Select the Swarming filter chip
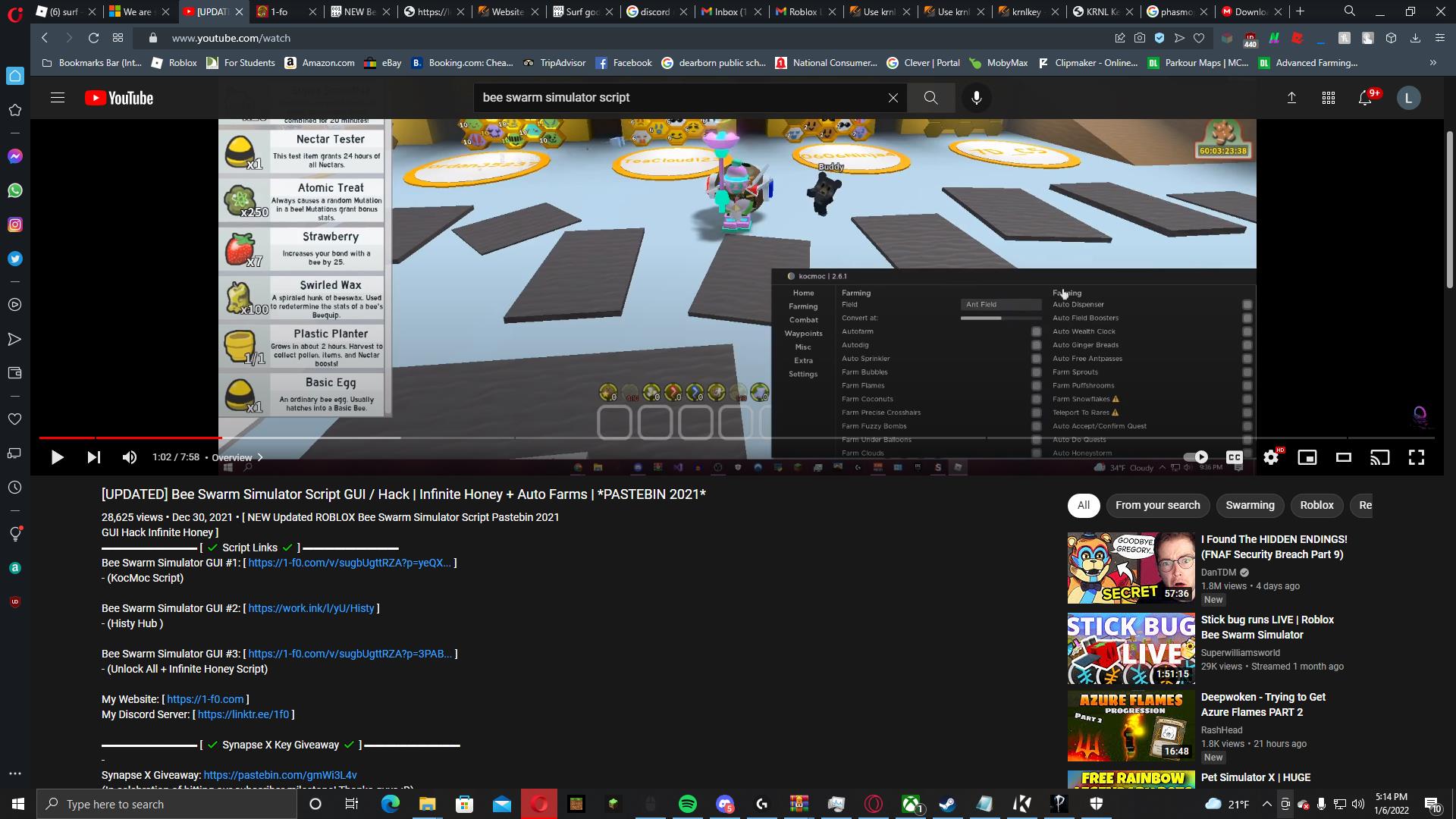The image size is (1456, 819). (1250, 505)
